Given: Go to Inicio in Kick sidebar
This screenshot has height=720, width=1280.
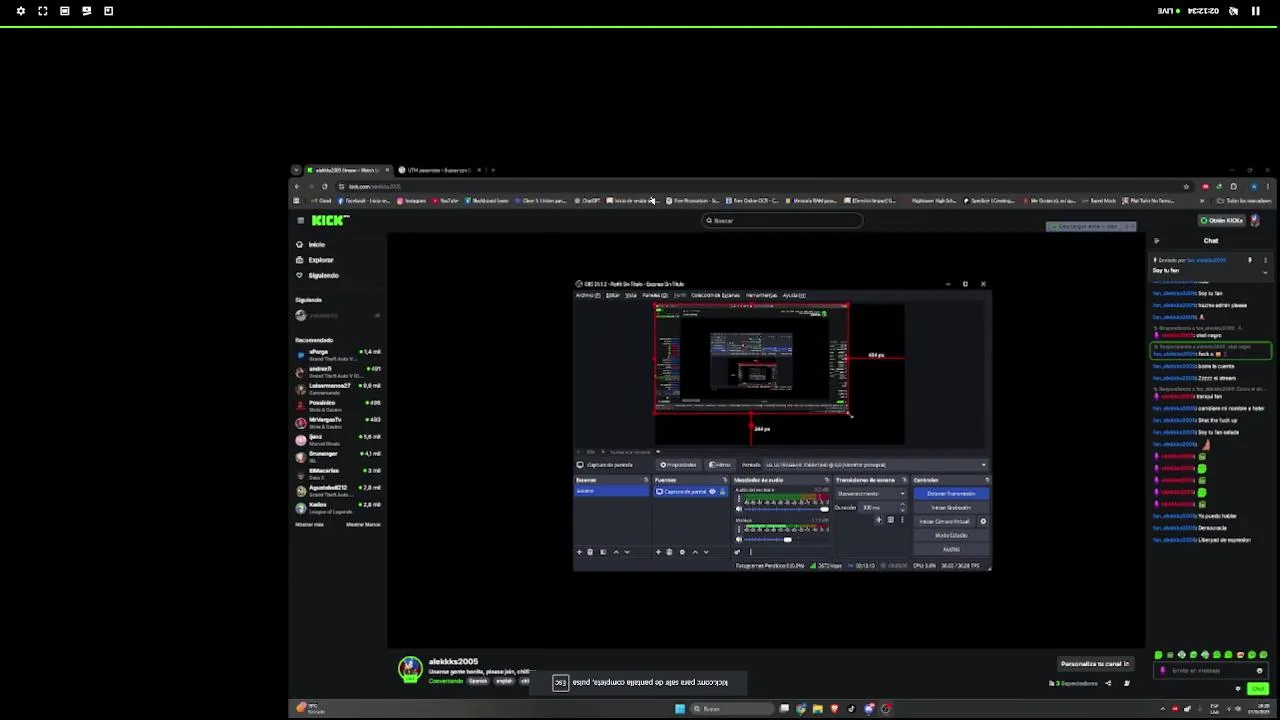Looking at the screenshot, I should 316,244.
